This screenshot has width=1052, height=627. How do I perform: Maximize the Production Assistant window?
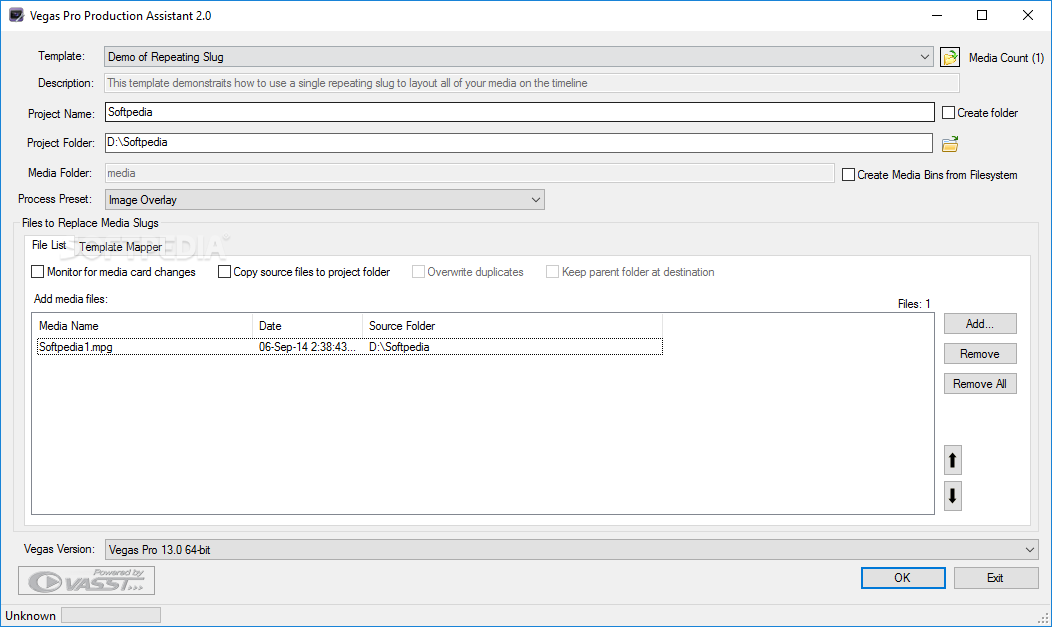982,15
